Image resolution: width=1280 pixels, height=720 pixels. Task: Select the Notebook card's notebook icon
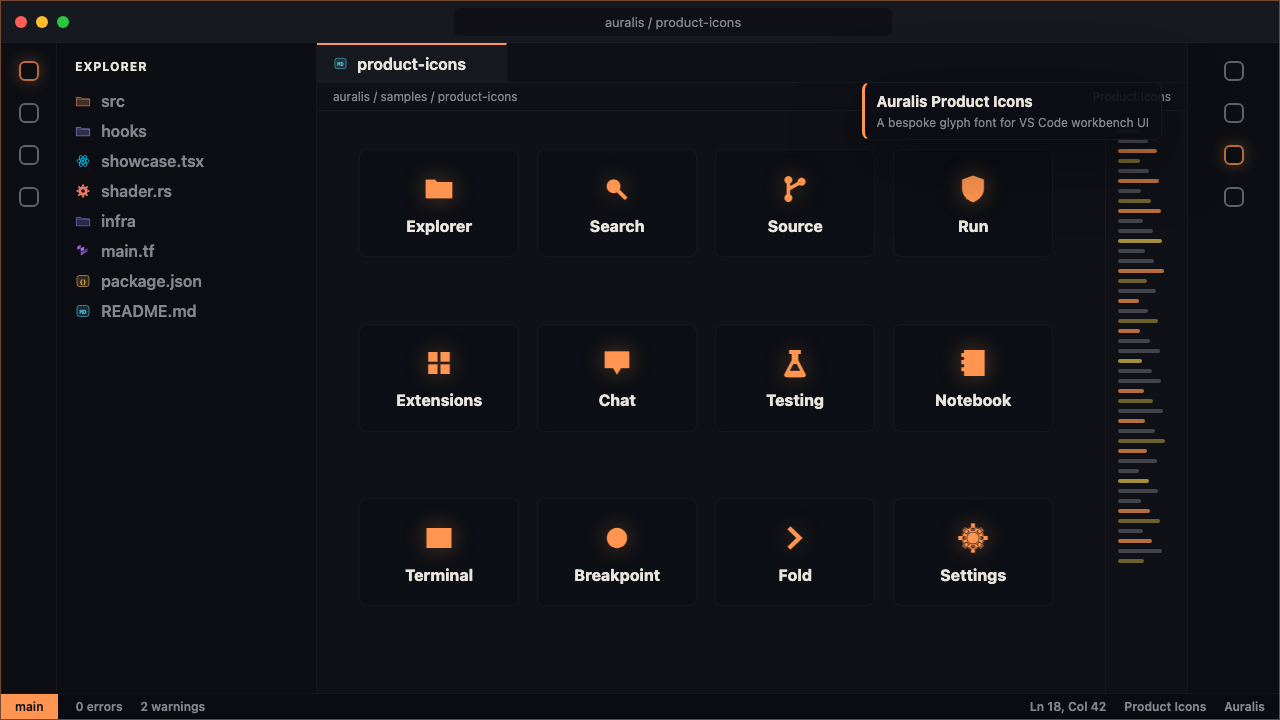973,363
